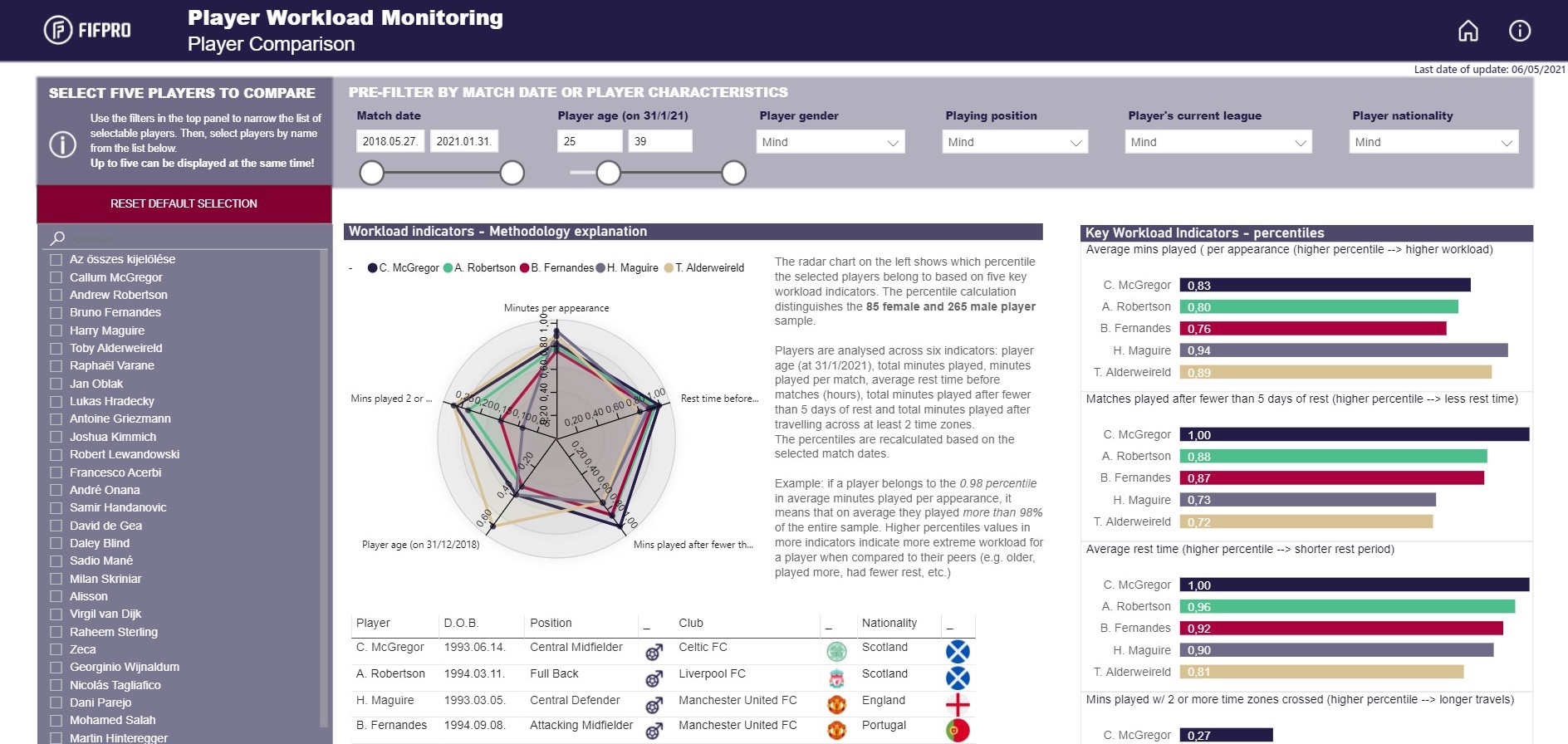Screen dimensions: 1568x744
Task: Check the Virgil van Dijk checkbox
Action: click(x=56, y=614)
